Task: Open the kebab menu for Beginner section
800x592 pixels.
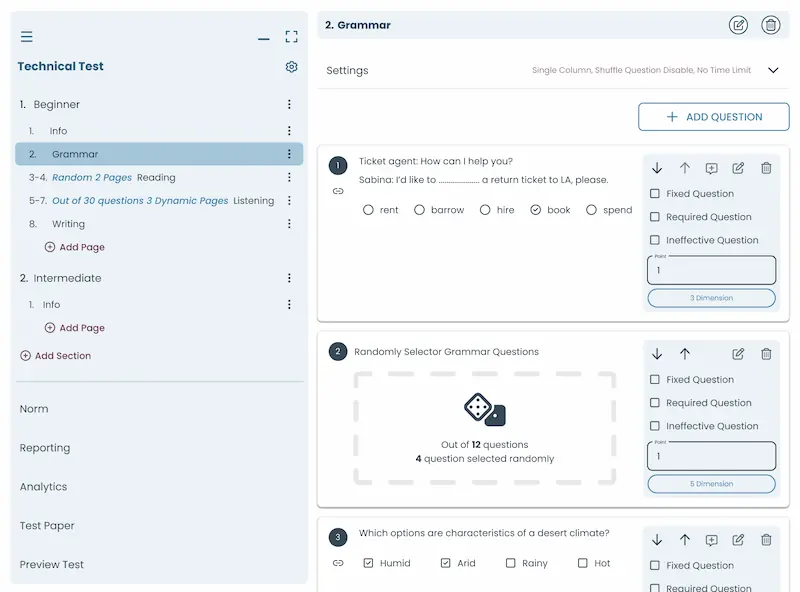Action: 289,104
